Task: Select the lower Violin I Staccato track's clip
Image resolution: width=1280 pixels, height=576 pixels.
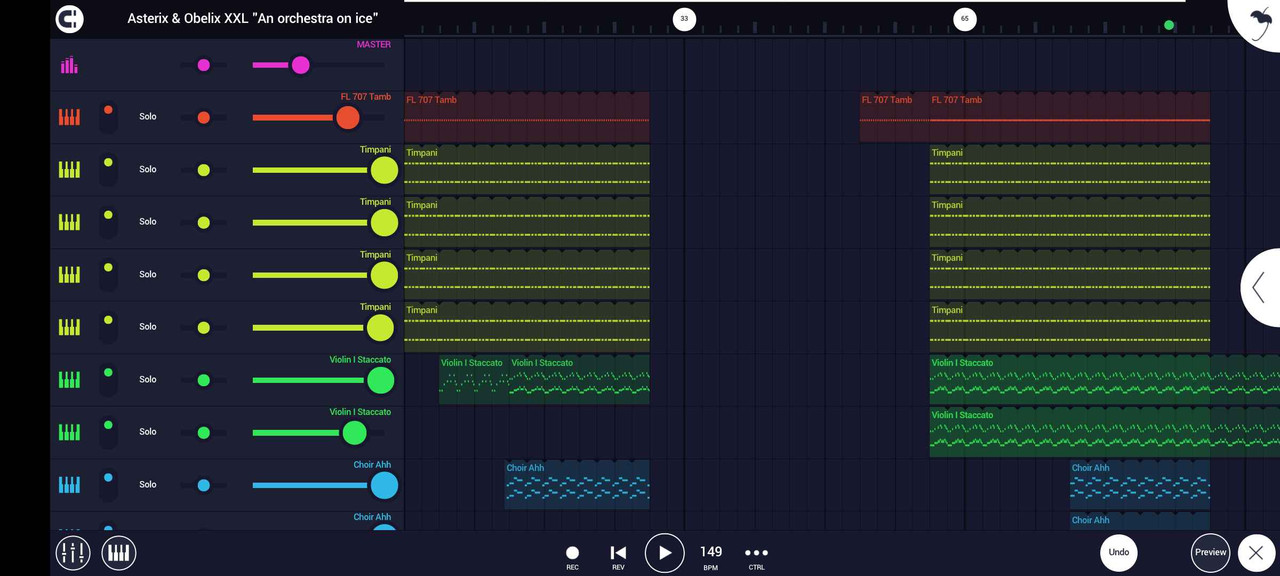Action: coord(1105,432)
